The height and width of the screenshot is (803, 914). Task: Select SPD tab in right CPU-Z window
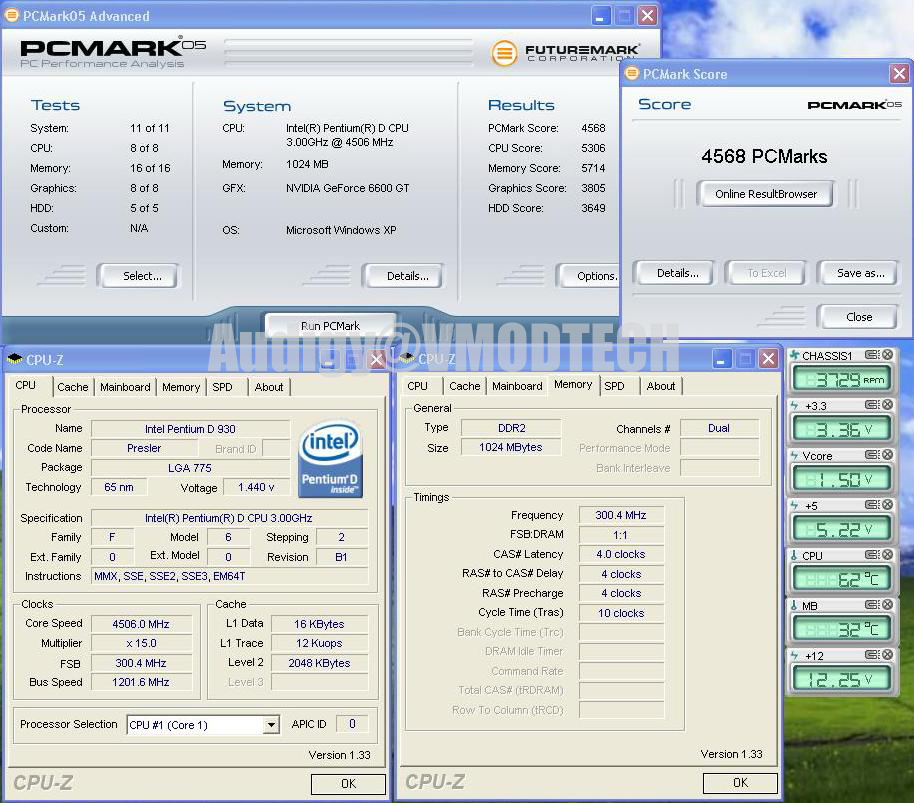click(614, 386)
